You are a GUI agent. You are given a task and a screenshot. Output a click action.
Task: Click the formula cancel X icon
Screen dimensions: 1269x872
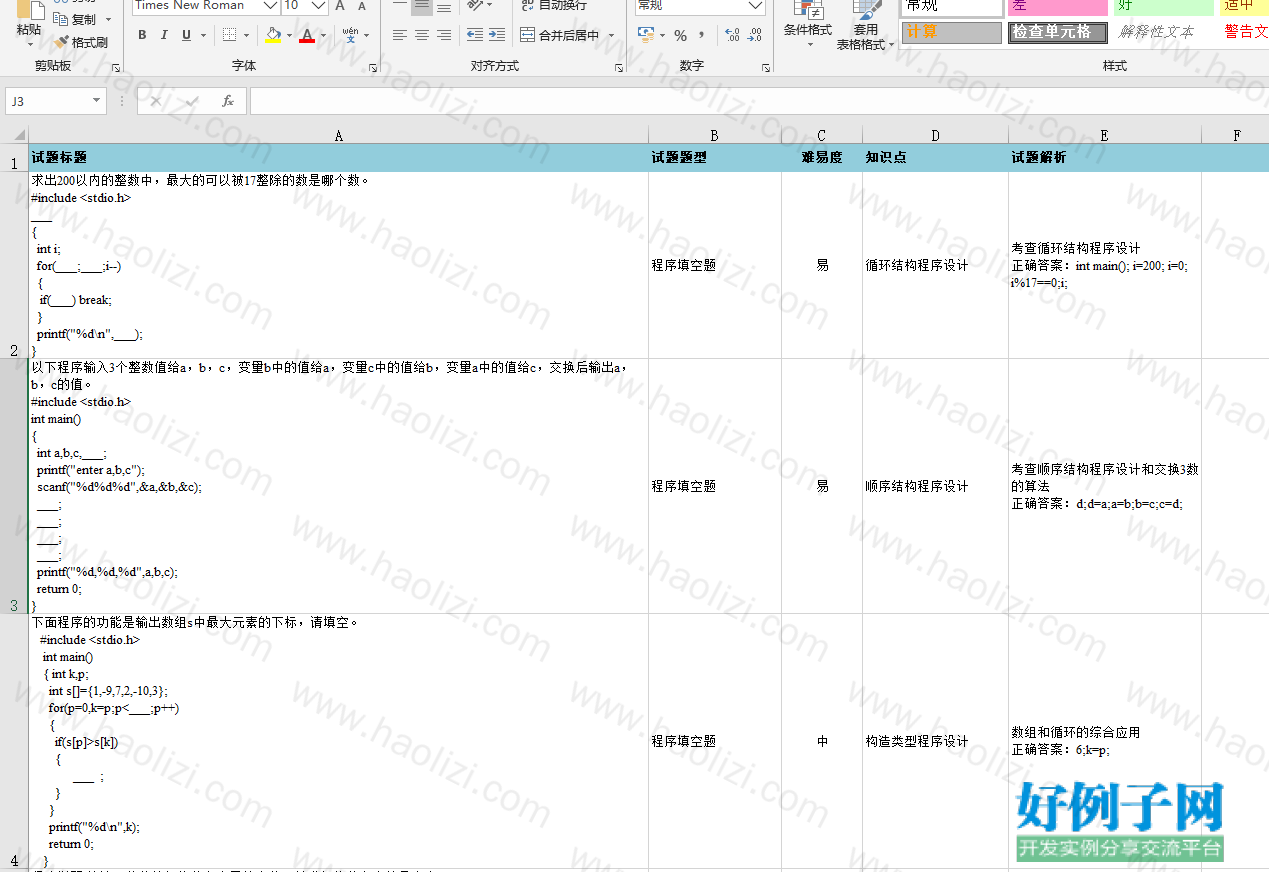(x=155, y=101)
